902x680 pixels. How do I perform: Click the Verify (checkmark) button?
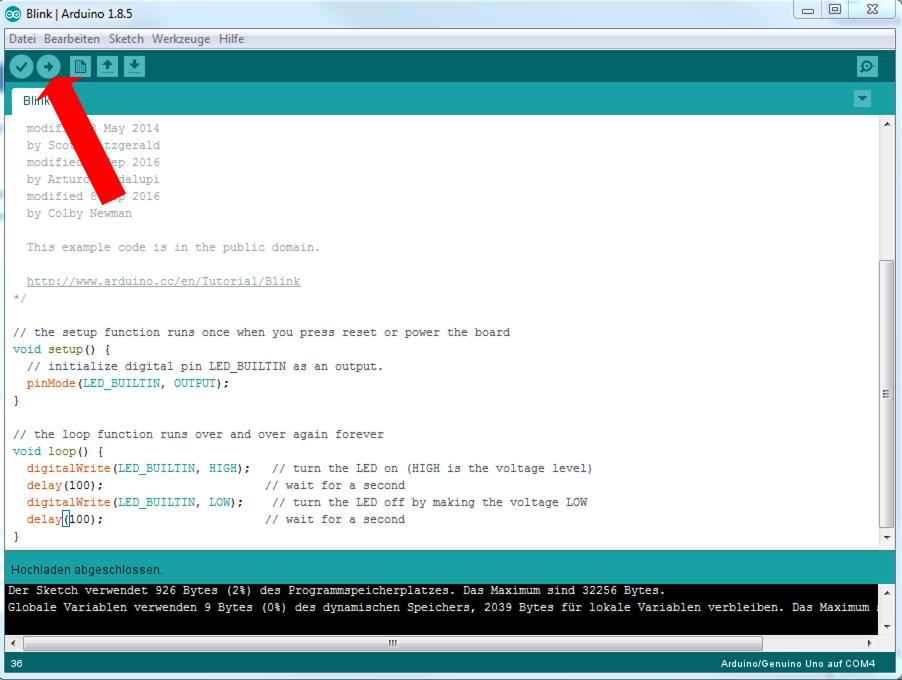[21, 67]
